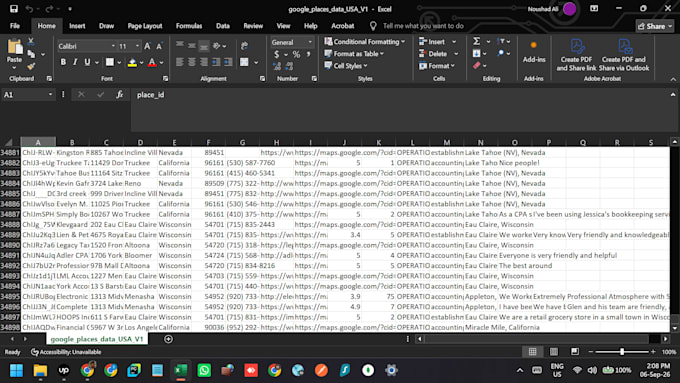This screenshot has width=680, height=383.
Task: Open the Calibri font name dropdown
Action: [x=113, y=46]
